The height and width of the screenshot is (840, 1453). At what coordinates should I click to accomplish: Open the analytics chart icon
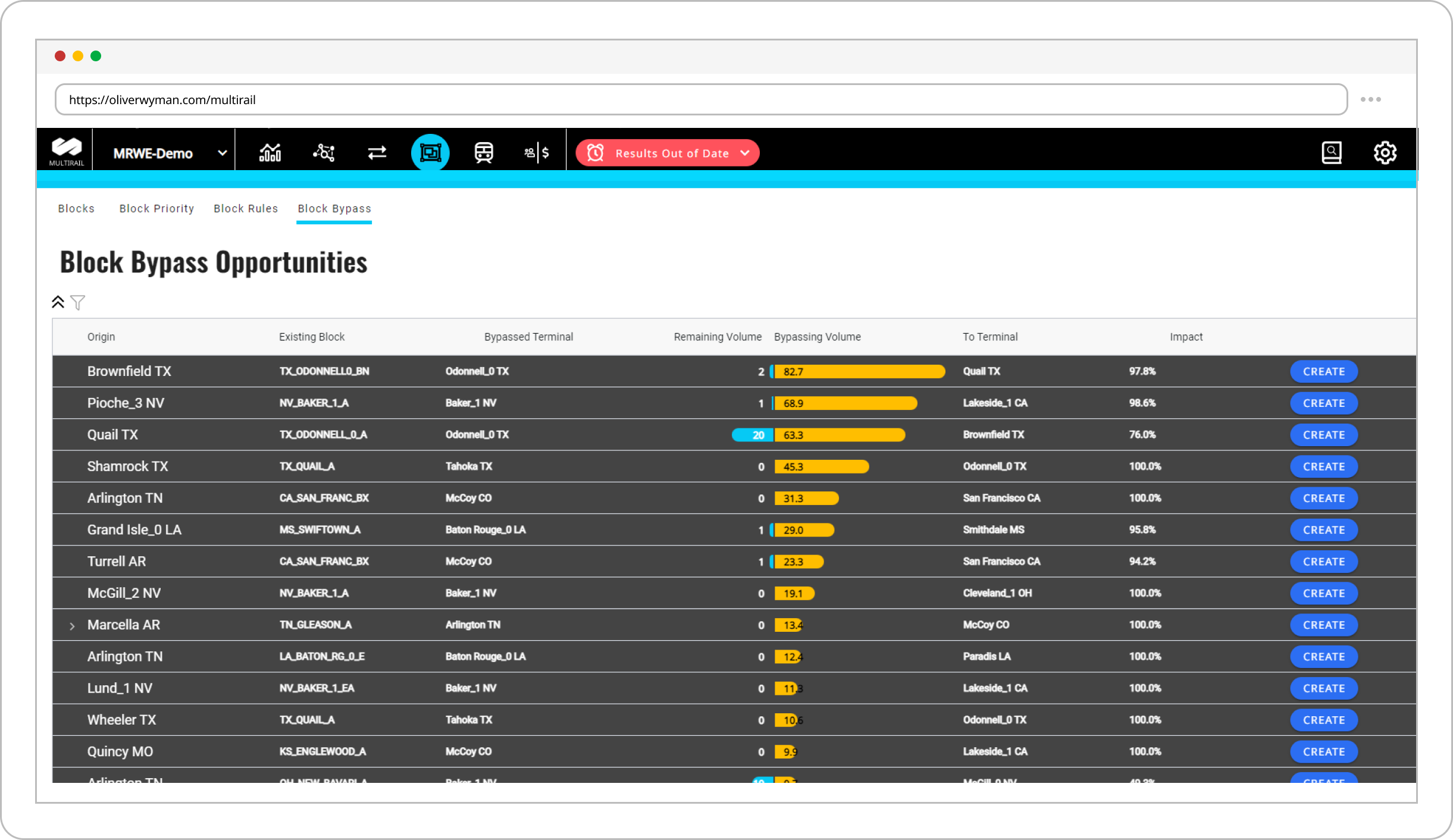click(270, 153)
